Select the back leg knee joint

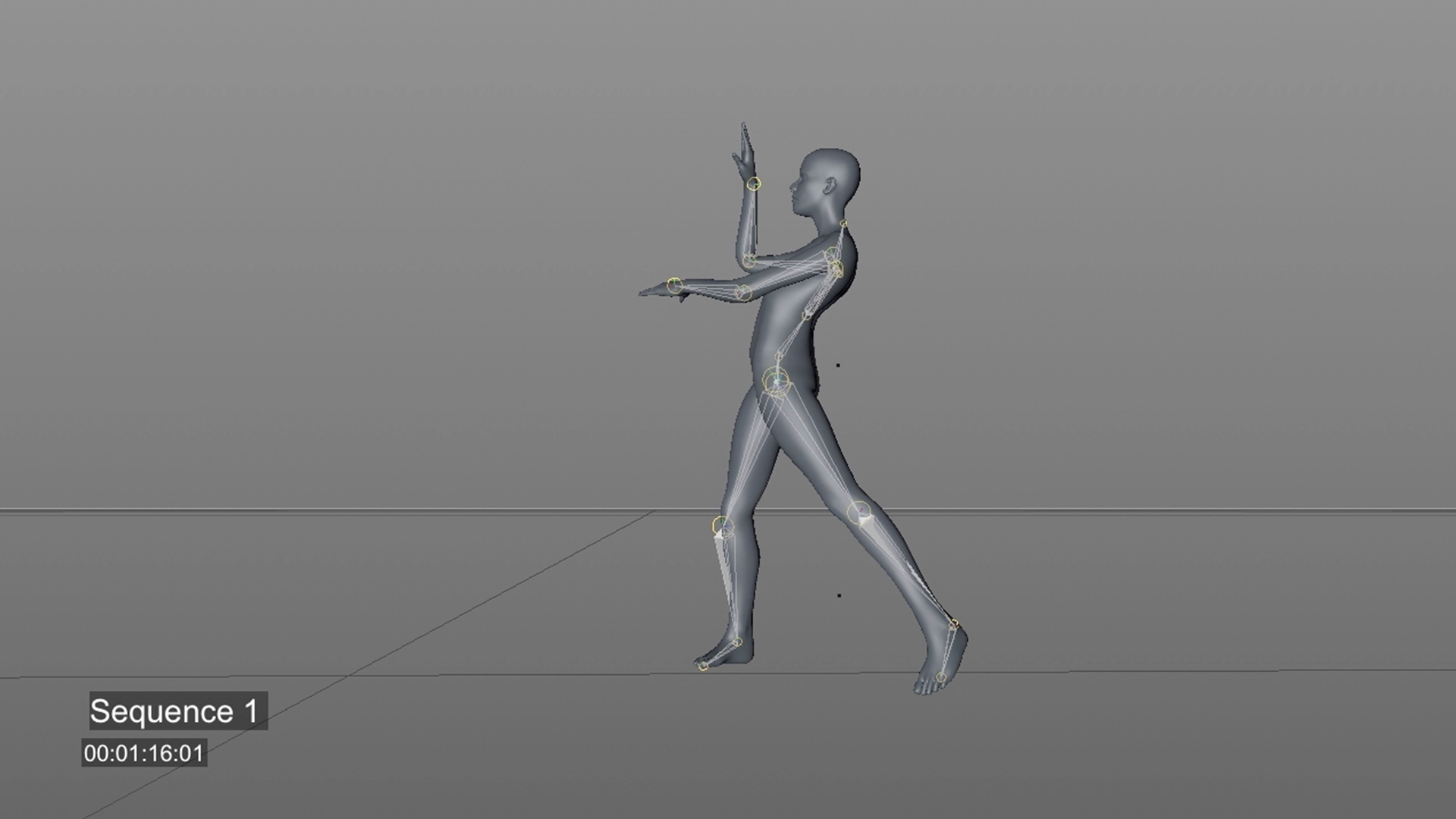pyautogui.click(x=858, y=513)
